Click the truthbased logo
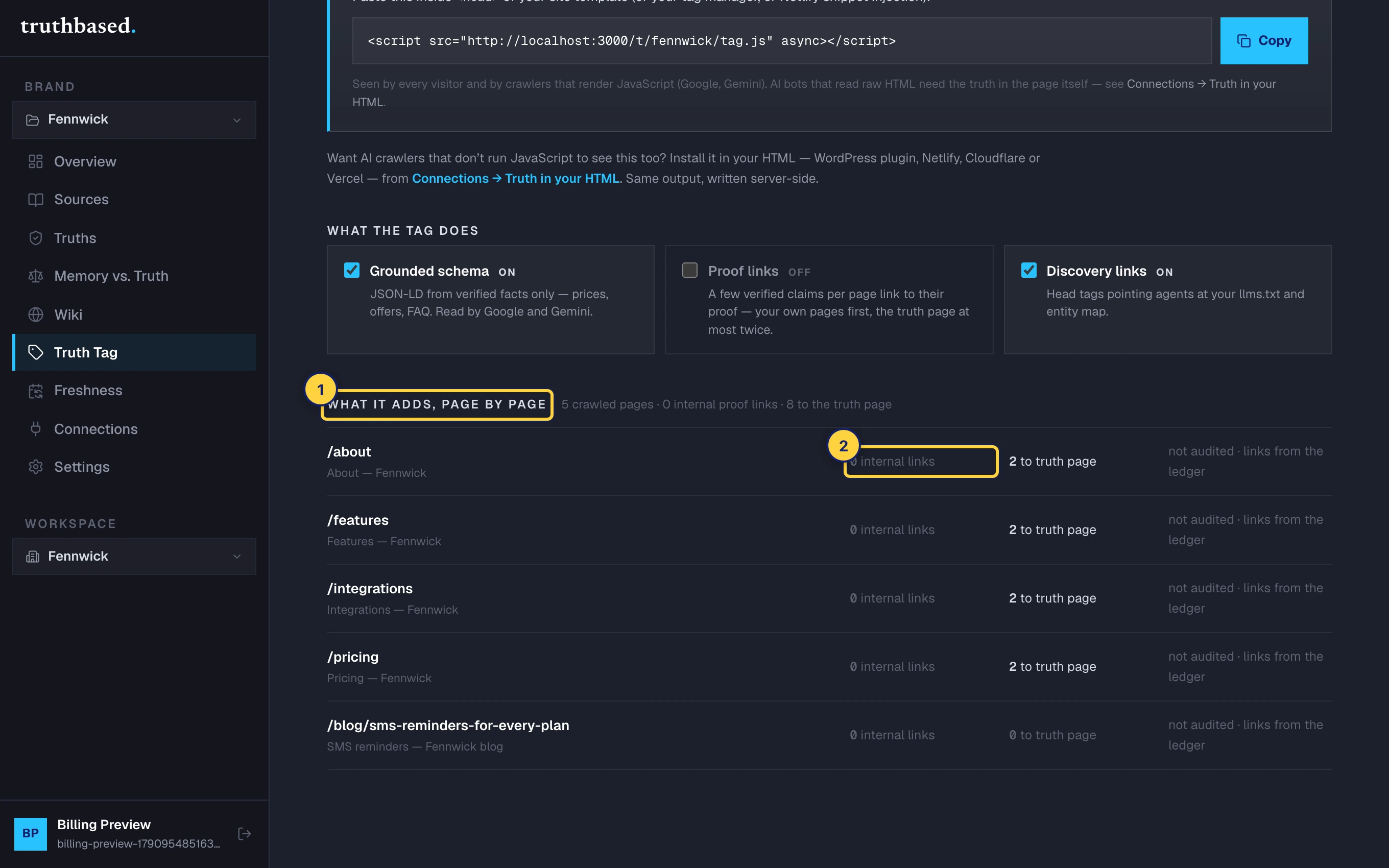 tap(78, 26)
